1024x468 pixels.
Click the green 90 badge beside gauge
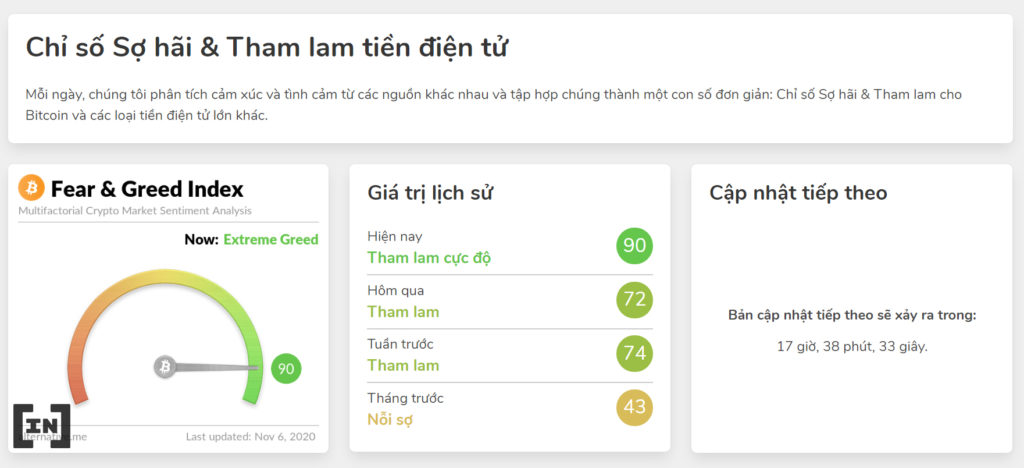(x=286, y=369)
